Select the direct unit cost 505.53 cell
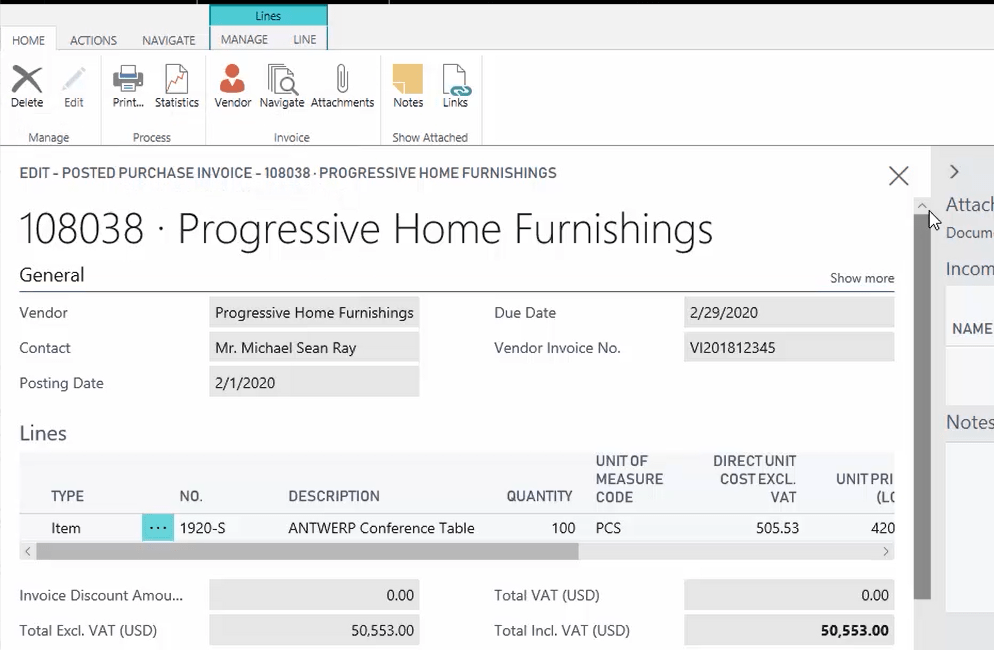 tap(777, 528)
